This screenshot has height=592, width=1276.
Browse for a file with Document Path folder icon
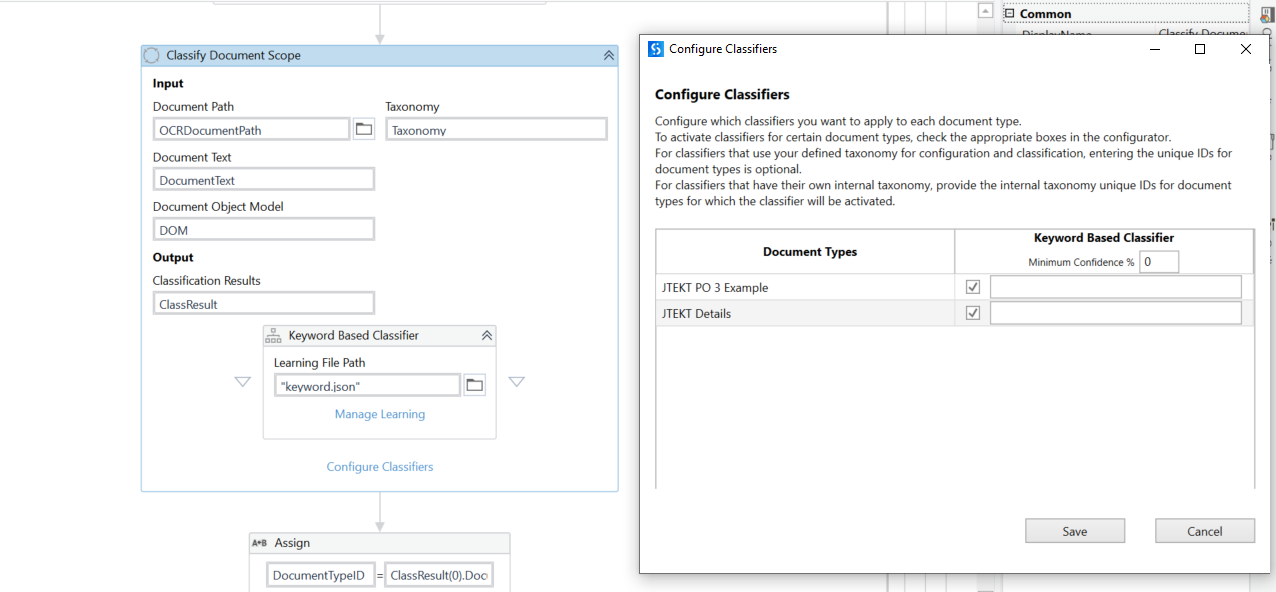(x=364, y=129)
